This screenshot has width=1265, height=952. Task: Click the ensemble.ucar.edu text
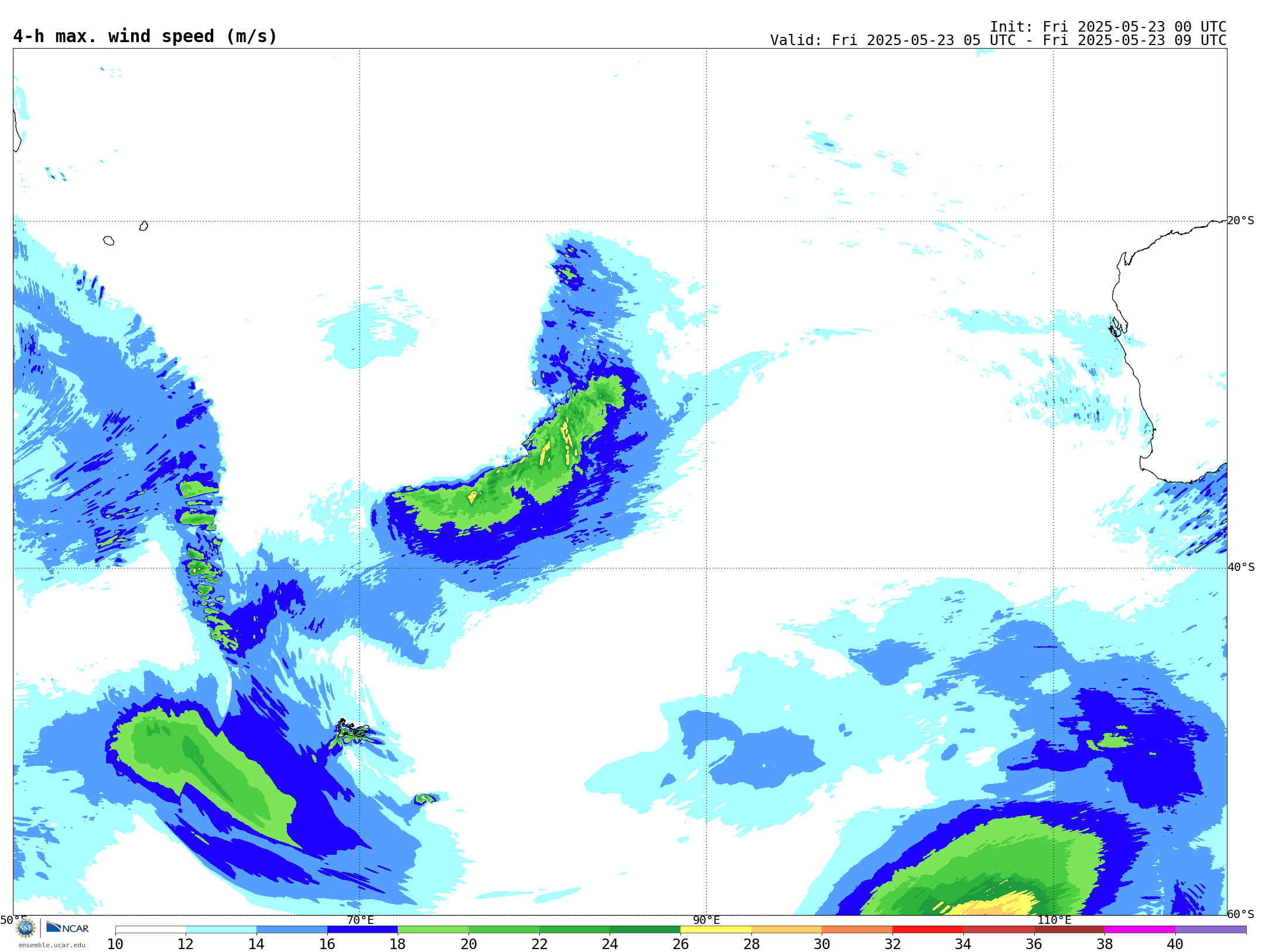[x=52, y=945]
